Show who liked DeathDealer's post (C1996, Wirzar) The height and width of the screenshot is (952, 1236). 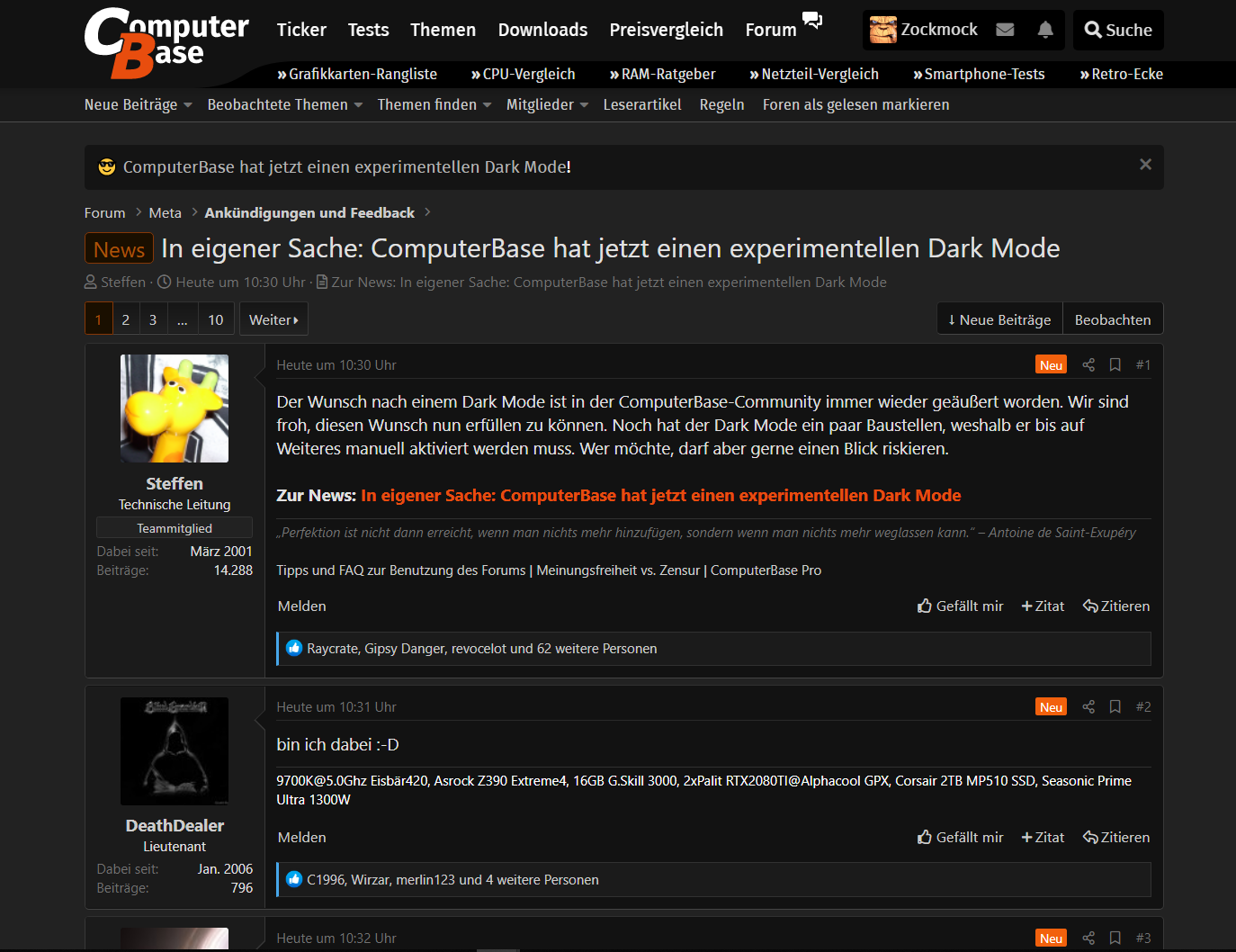452,879
